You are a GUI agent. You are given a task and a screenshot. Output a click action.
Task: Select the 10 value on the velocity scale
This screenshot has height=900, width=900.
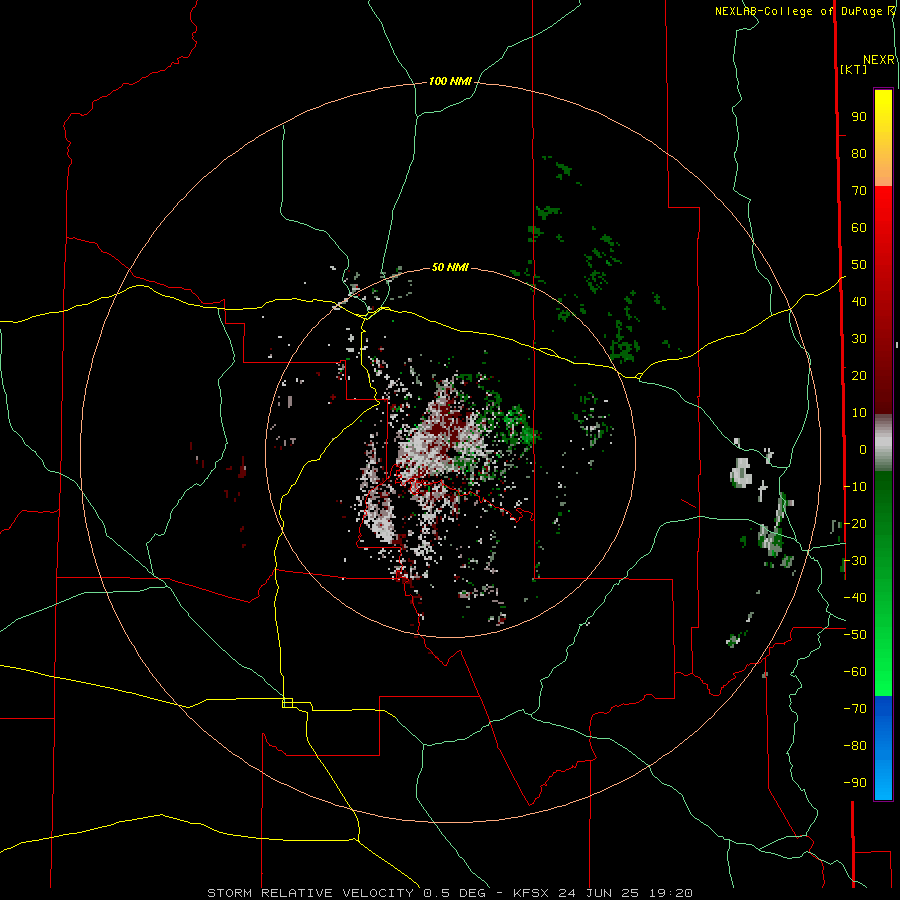pos(859,413)
